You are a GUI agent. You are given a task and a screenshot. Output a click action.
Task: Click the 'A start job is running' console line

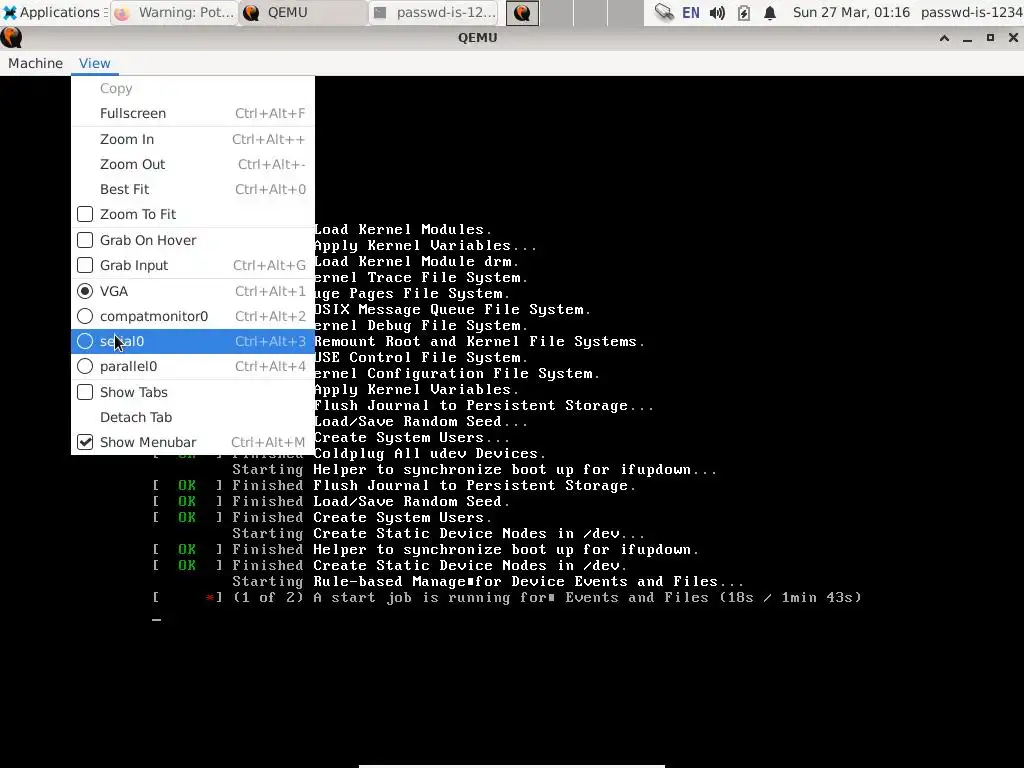click(507, 598)
